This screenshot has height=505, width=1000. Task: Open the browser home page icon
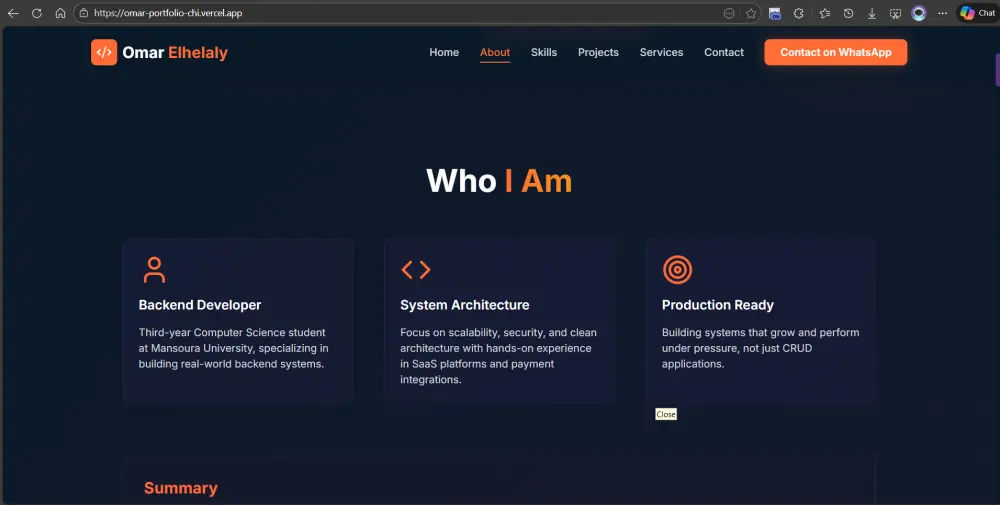(60, 13)
